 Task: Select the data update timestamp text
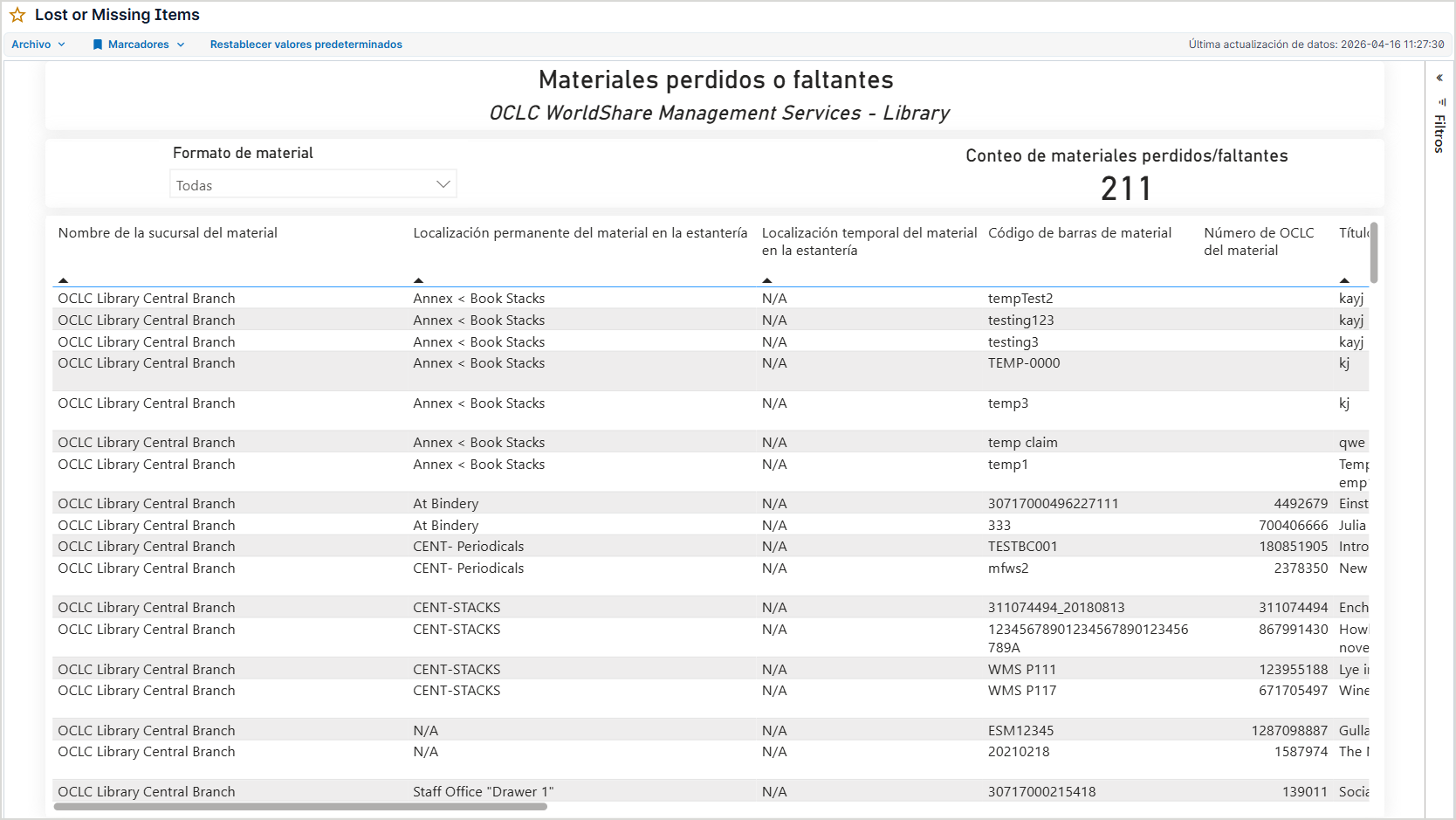(1316, 45)
